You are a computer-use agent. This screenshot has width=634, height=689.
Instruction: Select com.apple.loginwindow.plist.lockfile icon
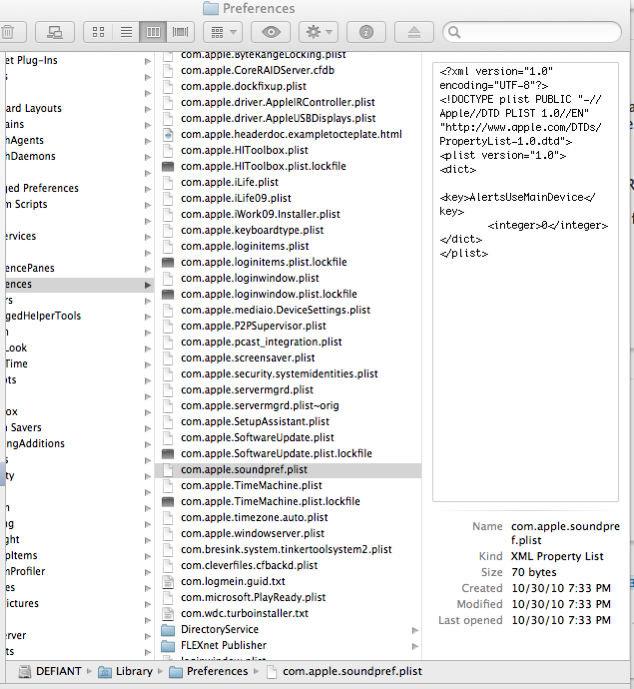pos(168,294)
